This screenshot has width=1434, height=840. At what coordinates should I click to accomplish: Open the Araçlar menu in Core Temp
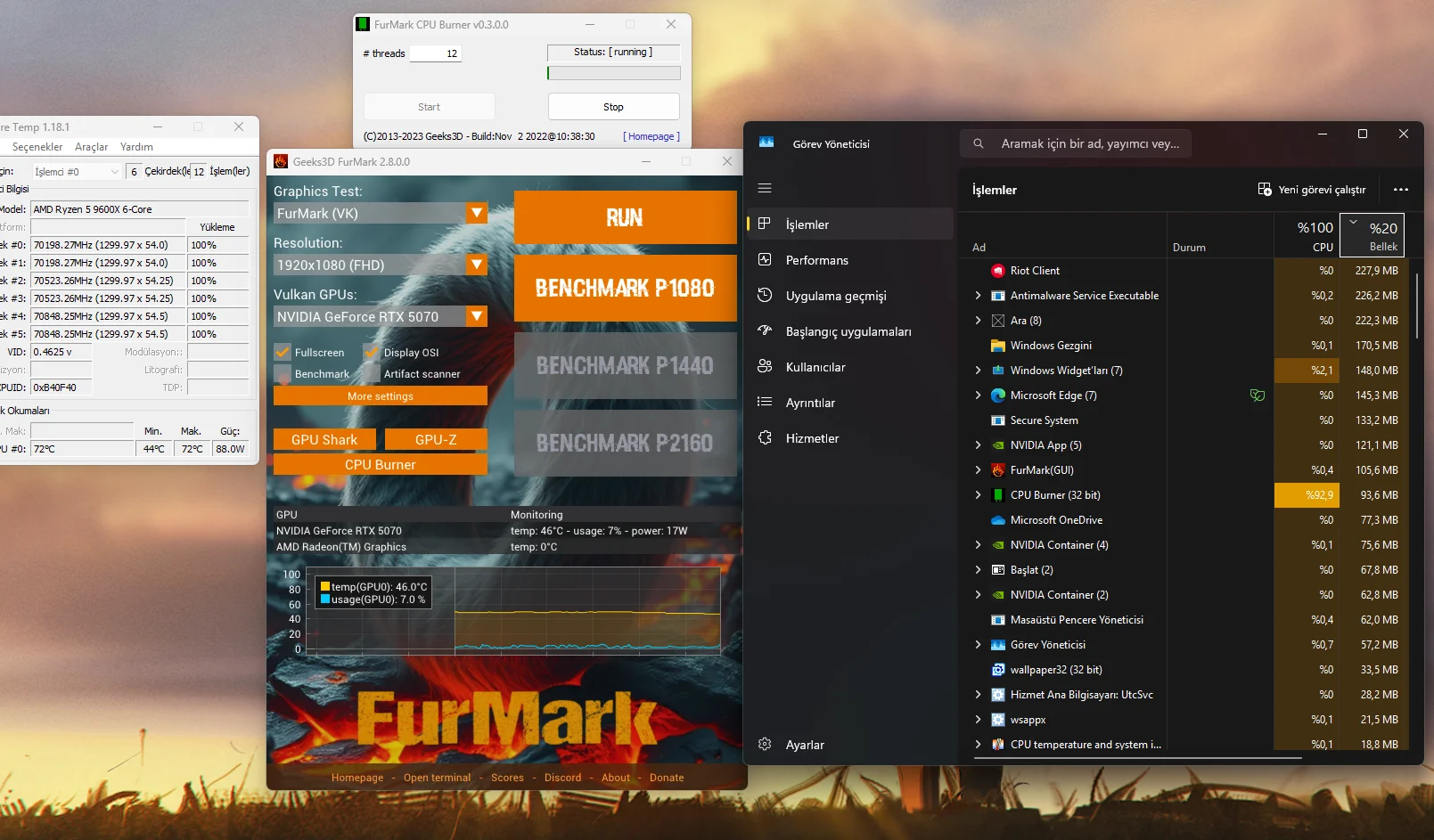click(91, 147)
